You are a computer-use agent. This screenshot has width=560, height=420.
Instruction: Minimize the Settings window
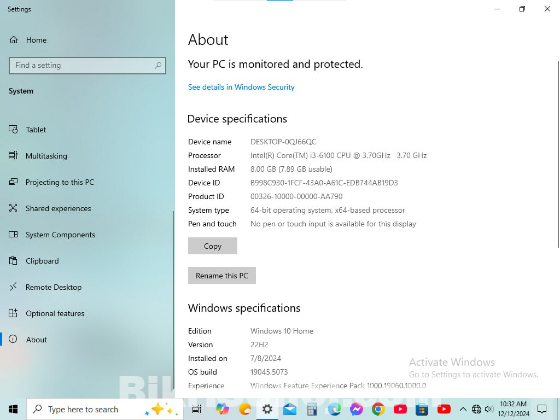[497, 9]
